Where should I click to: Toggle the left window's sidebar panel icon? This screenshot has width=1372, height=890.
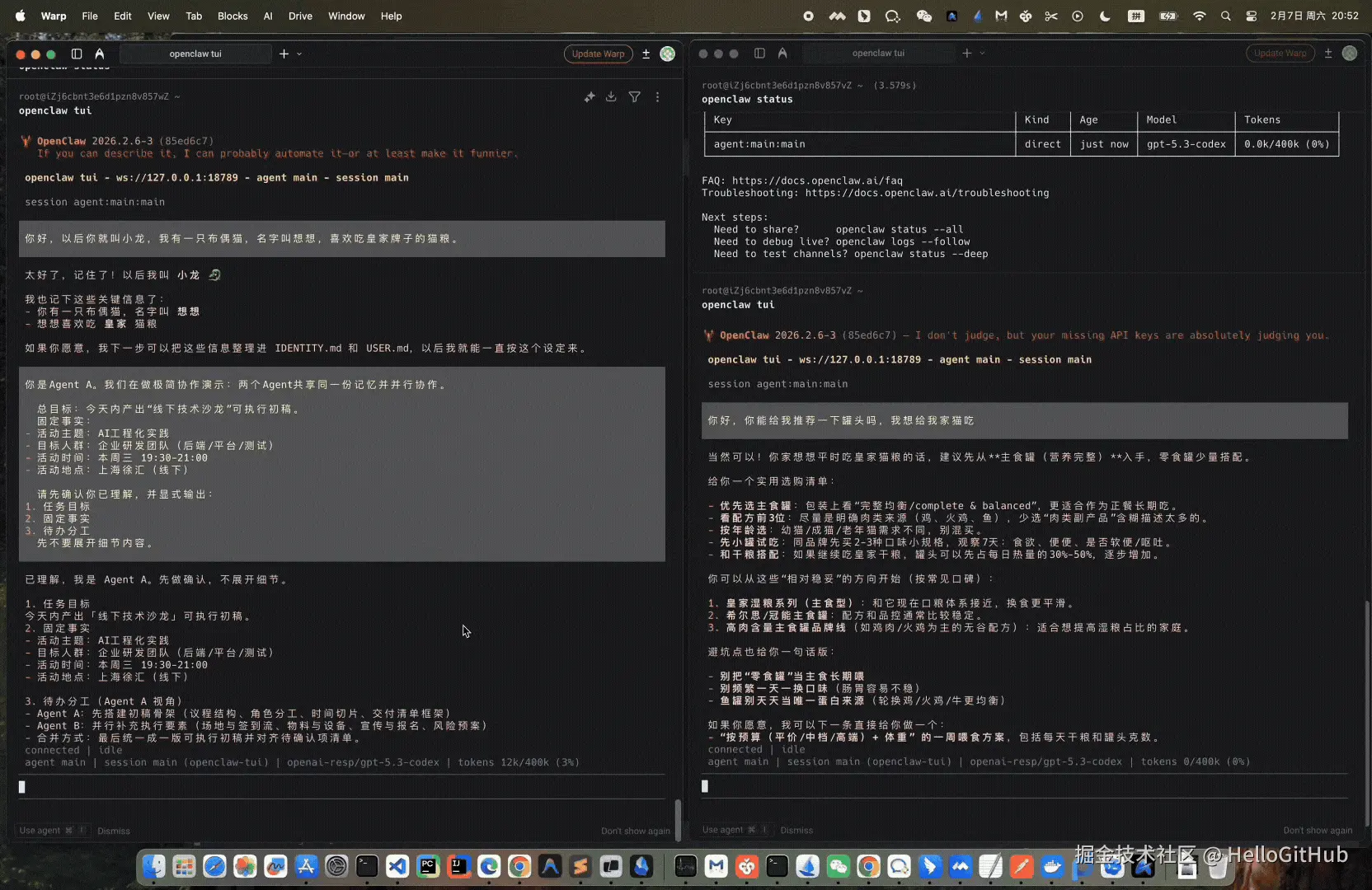(77, 54)
